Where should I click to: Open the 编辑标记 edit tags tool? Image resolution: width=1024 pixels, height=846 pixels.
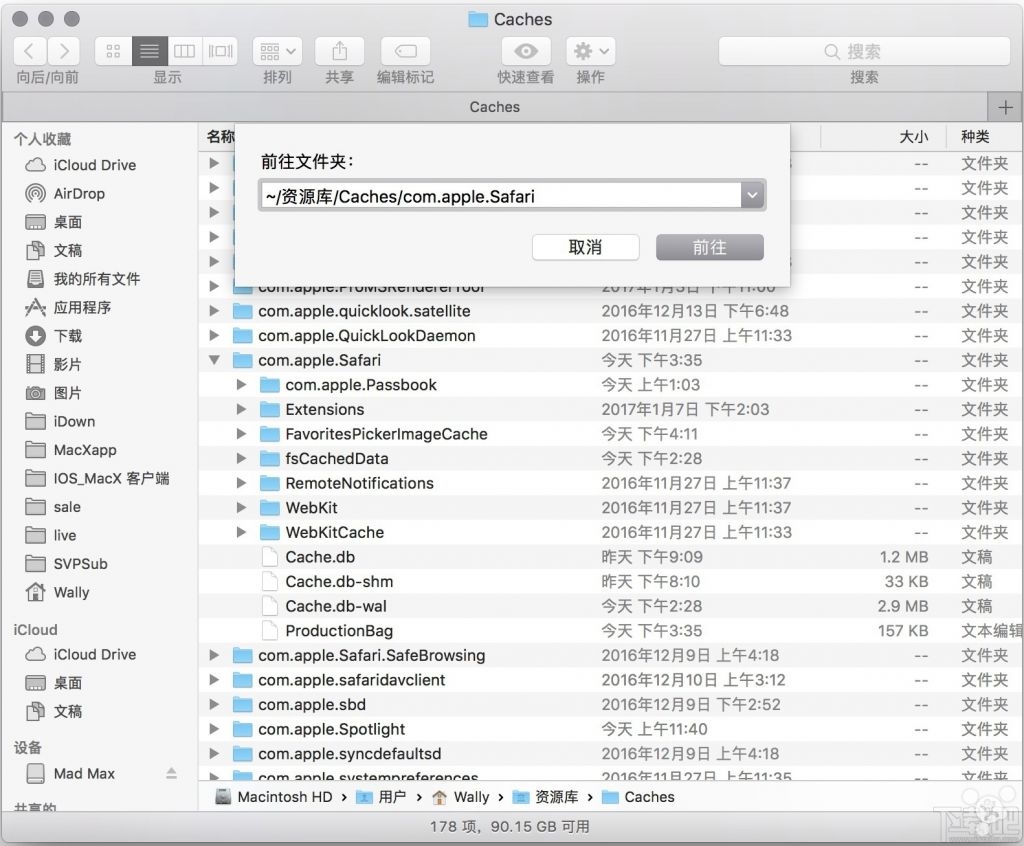tap(404, 51)
